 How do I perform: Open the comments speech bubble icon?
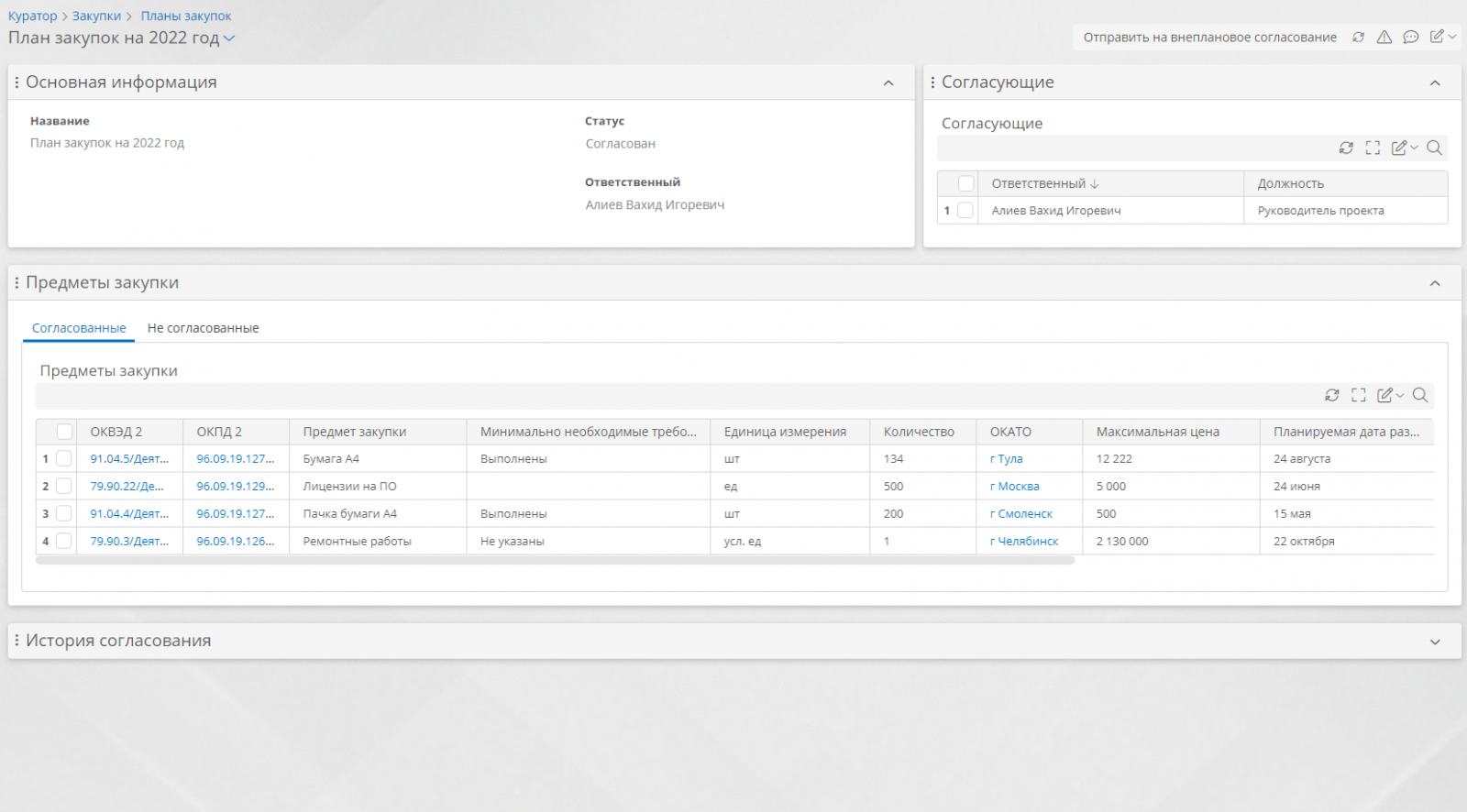(x=1411, y=38)
